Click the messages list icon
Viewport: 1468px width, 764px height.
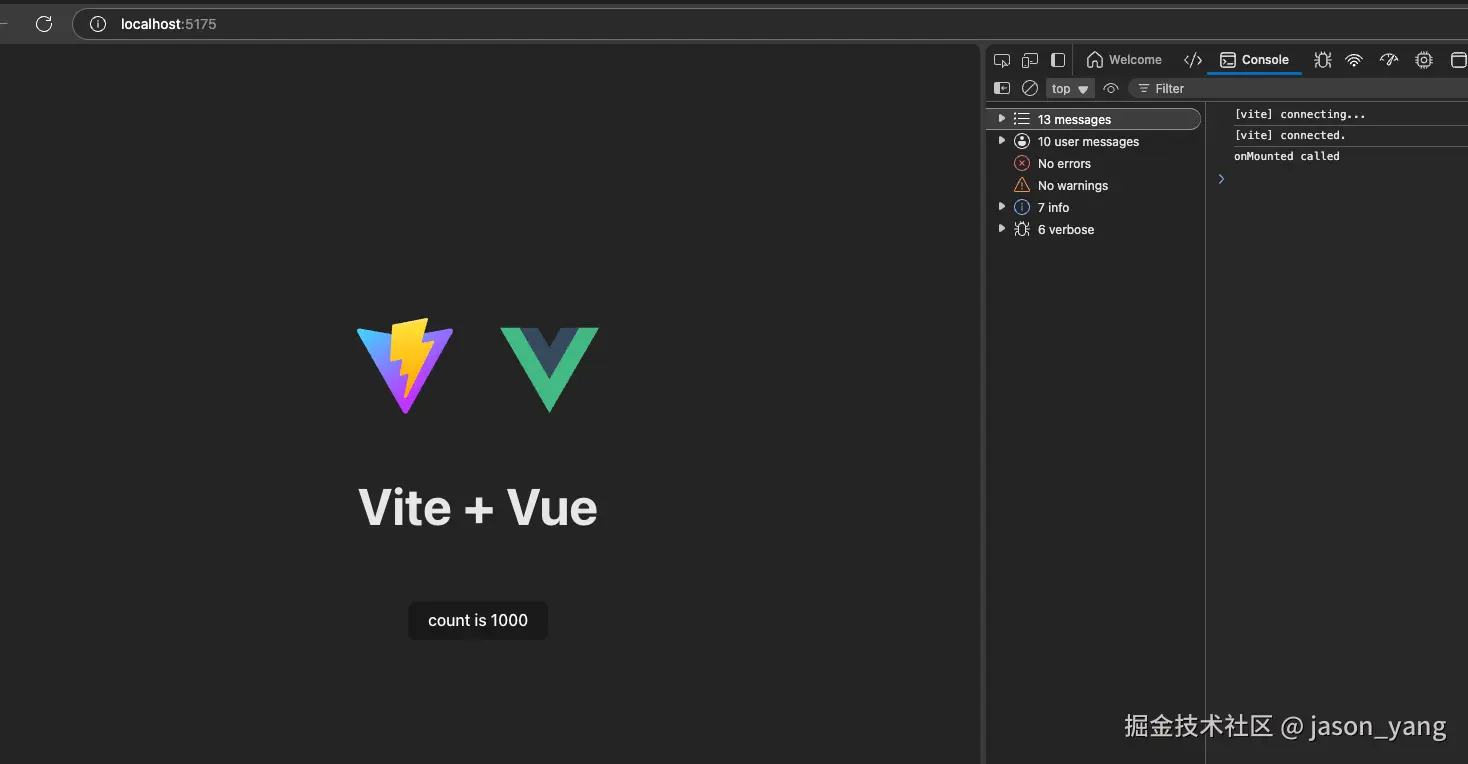pos(1022,119)
